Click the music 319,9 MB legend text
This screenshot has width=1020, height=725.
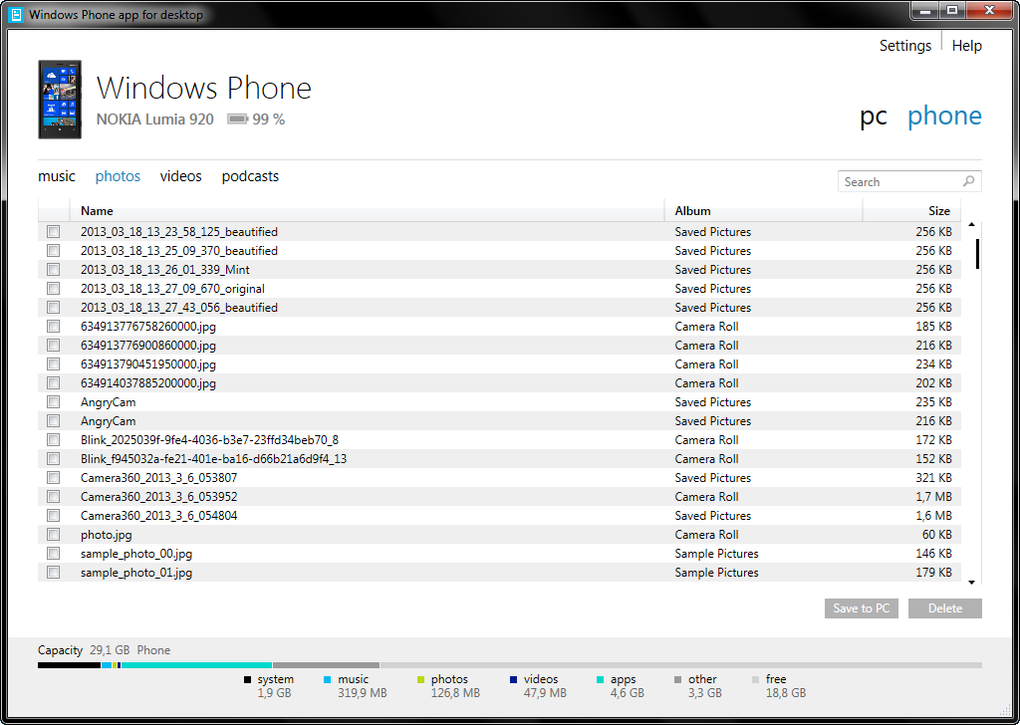[362, 686]
